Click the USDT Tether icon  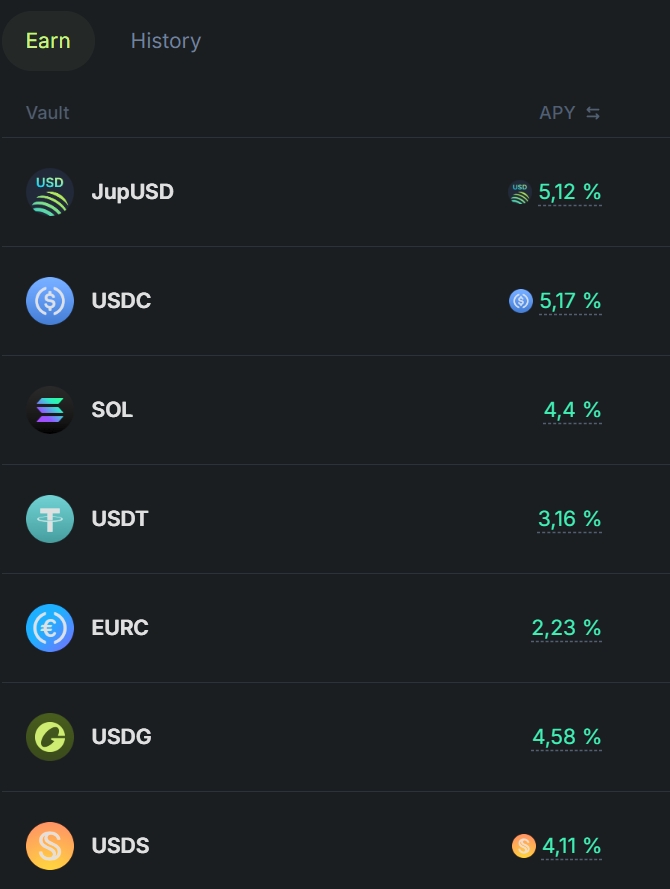tap(50, 518)
